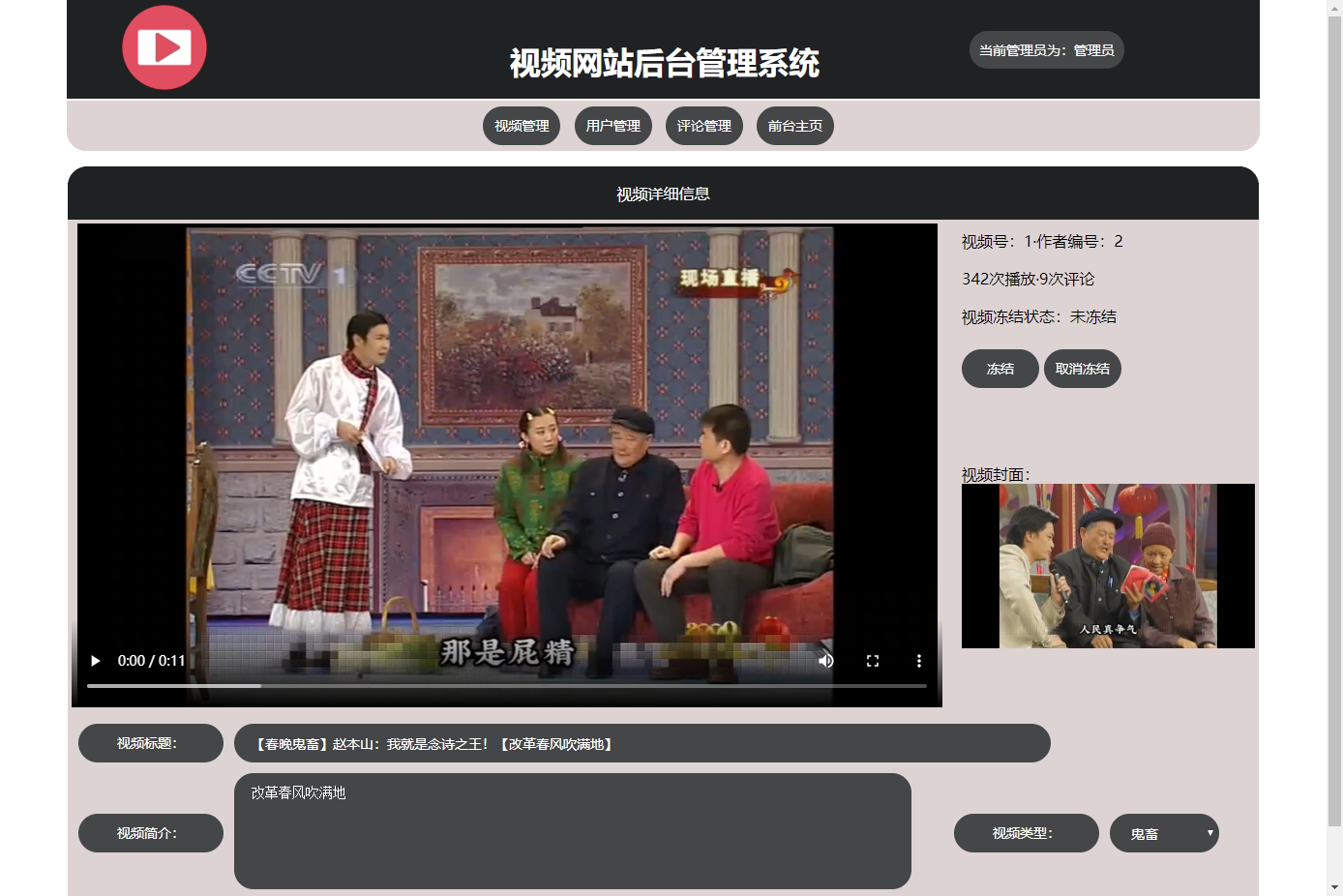Go to 前台主页 from the navigation
Viewport: 1343px width, 896px height.
(795, 126)
